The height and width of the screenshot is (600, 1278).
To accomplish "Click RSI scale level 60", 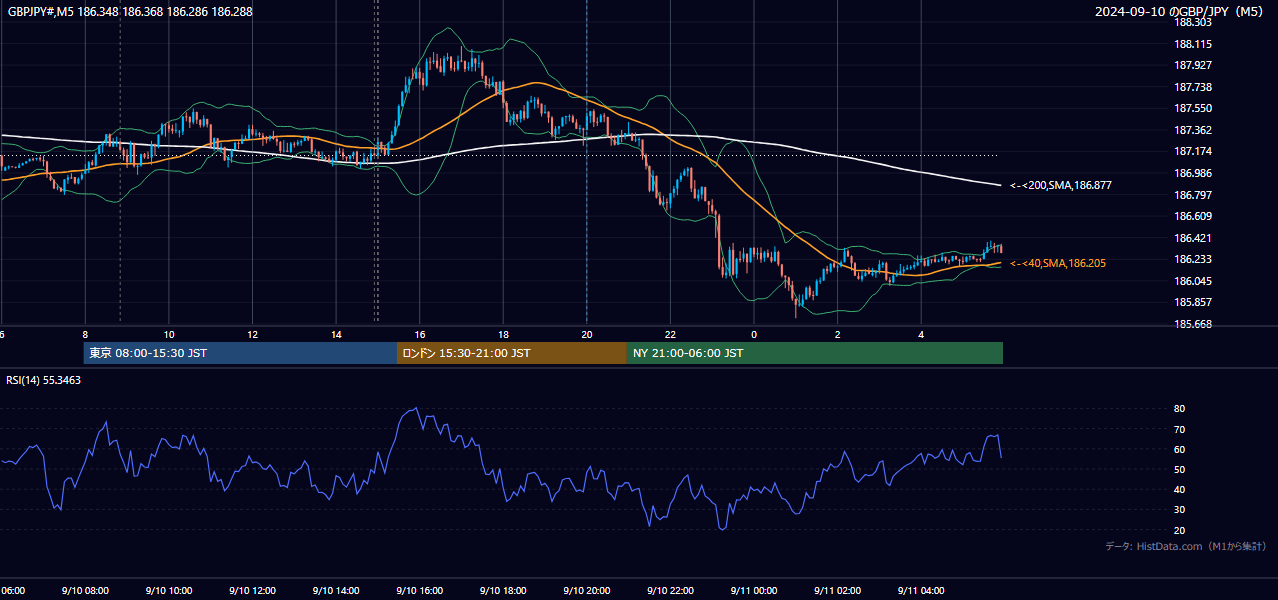I will [x=1179, y=449].
